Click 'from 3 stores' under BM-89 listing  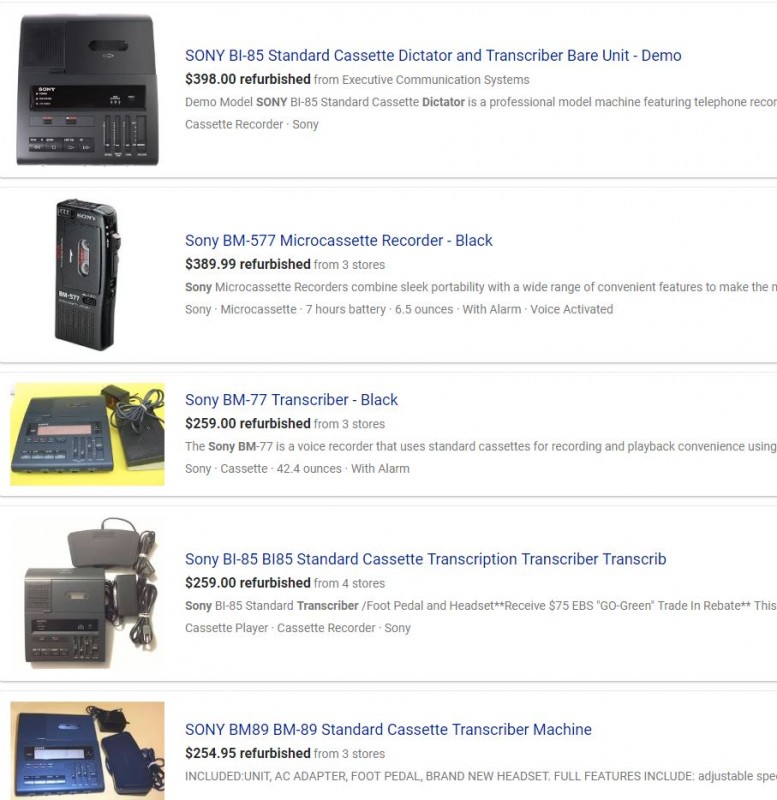pos(349,754)
